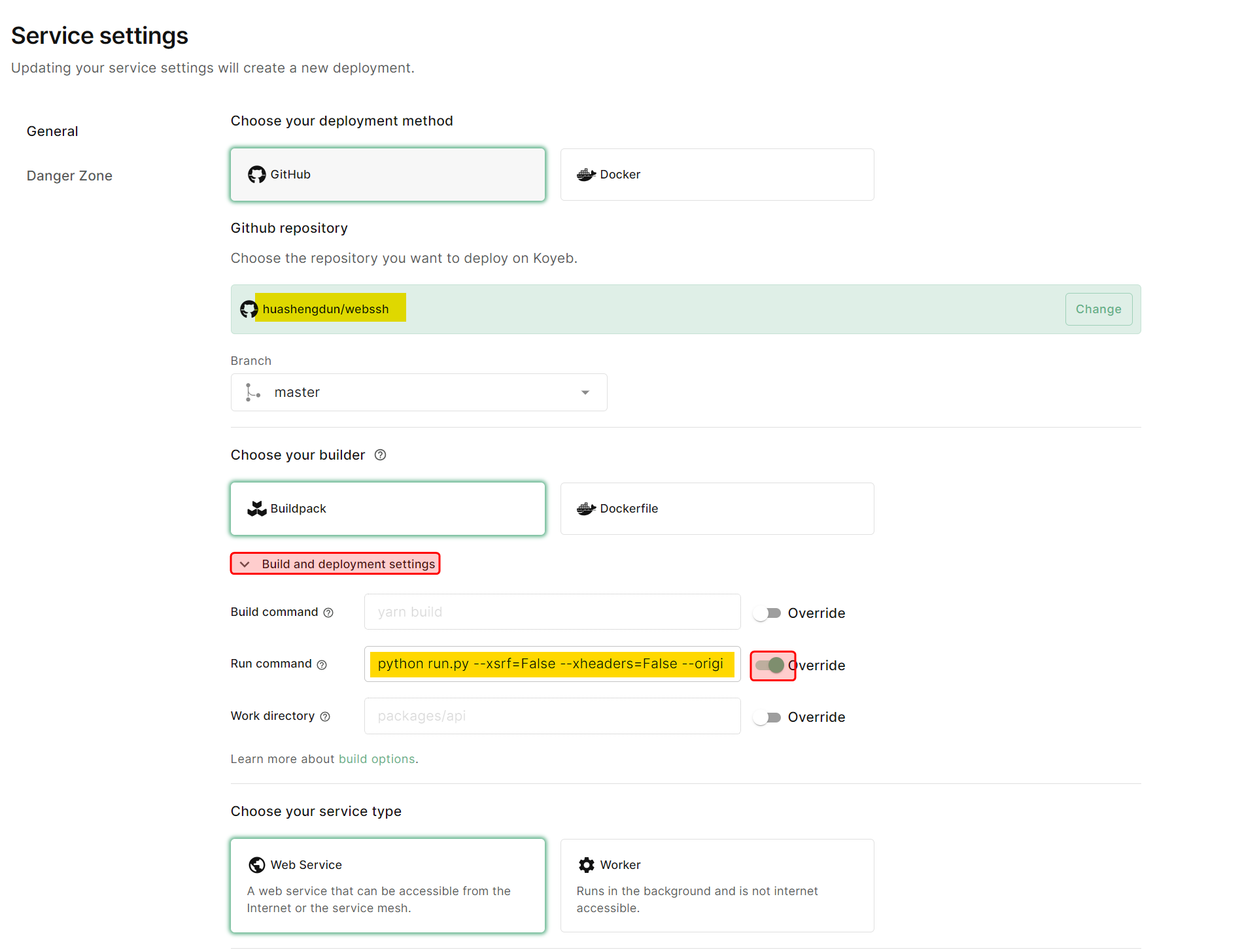Click inside the Run command input field

pyautogui.click(x=551, y=664)
